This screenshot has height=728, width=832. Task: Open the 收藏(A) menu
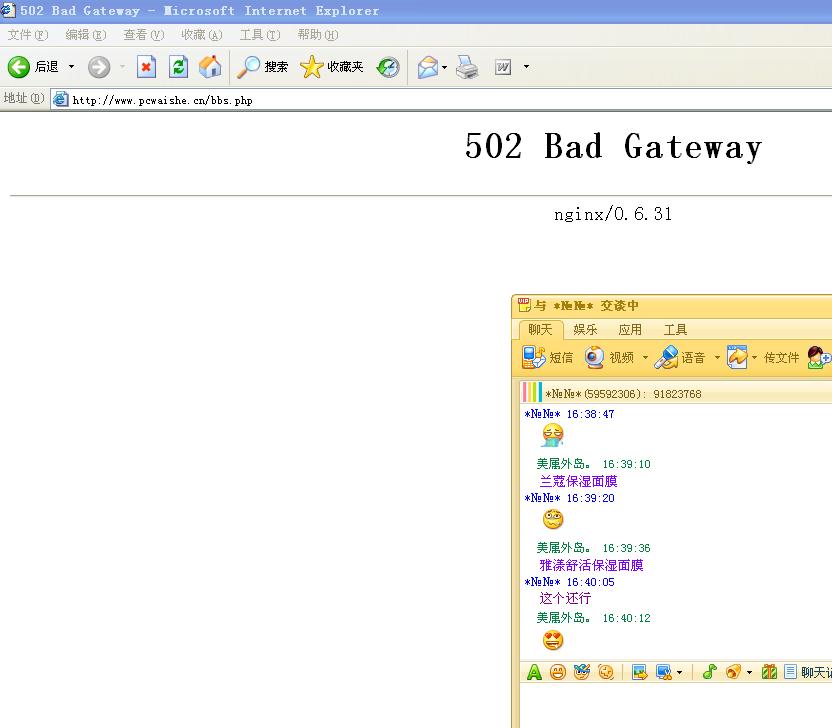pos(202,35)
